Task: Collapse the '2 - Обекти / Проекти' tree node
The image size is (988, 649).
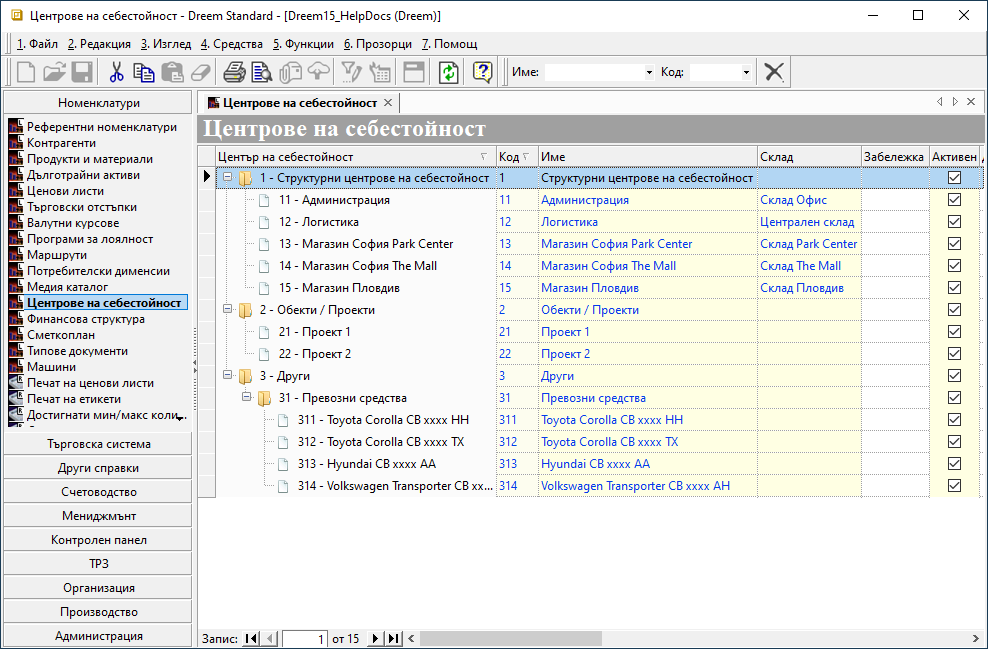Action: 228,310
